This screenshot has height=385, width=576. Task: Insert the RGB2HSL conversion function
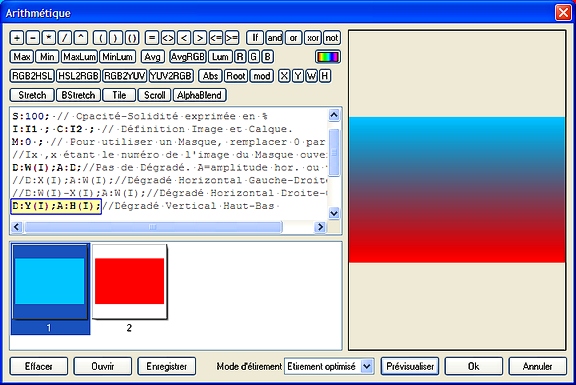pos(32,76)
